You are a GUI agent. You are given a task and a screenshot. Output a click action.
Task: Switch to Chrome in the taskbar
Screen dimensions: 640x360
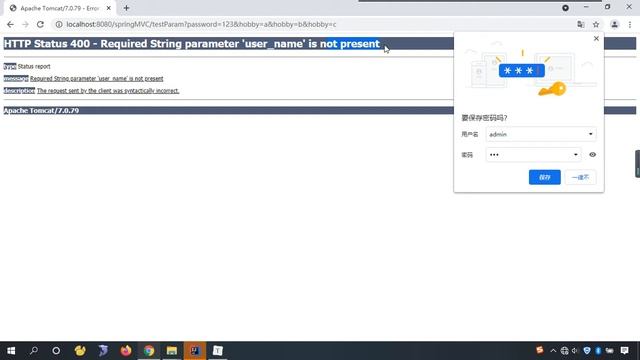pos(149,351)
